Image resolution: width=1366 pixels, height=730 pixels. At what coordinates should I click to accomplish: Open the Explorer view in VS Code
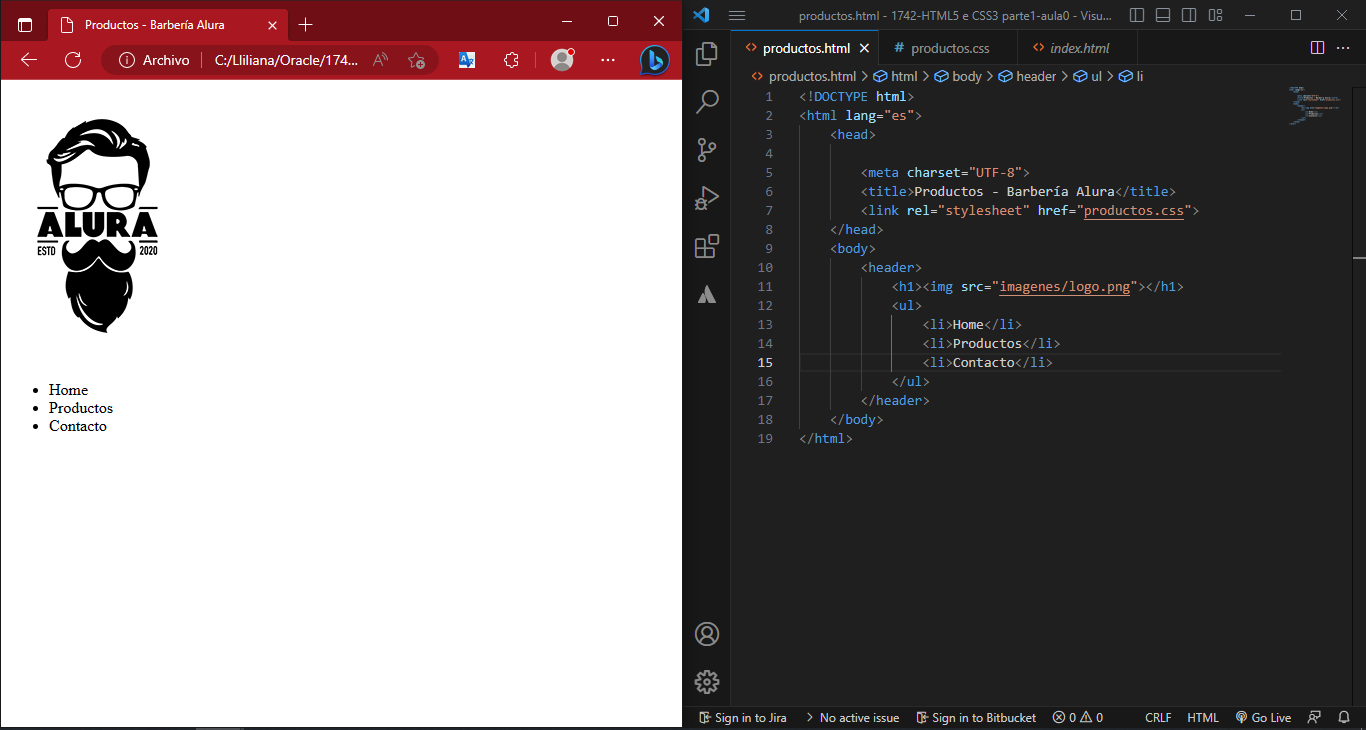(707, 53)
